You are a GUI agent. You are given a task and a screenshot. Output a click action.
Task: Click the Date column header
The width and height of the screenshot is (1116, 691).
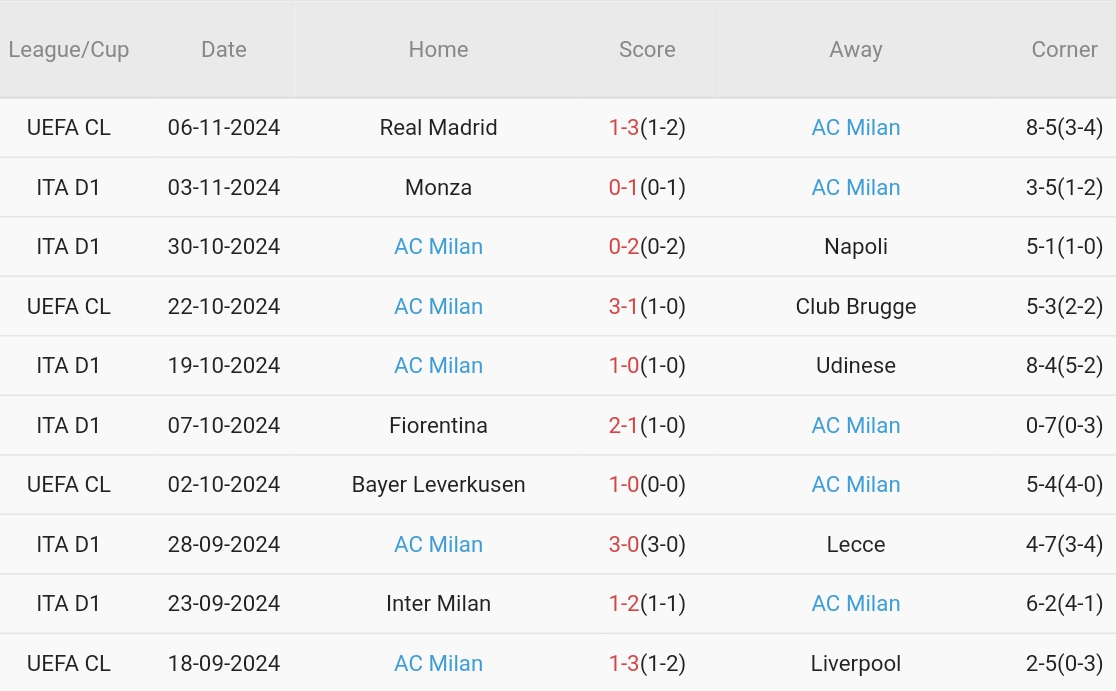pyautogui.click(x=224, y=49)
